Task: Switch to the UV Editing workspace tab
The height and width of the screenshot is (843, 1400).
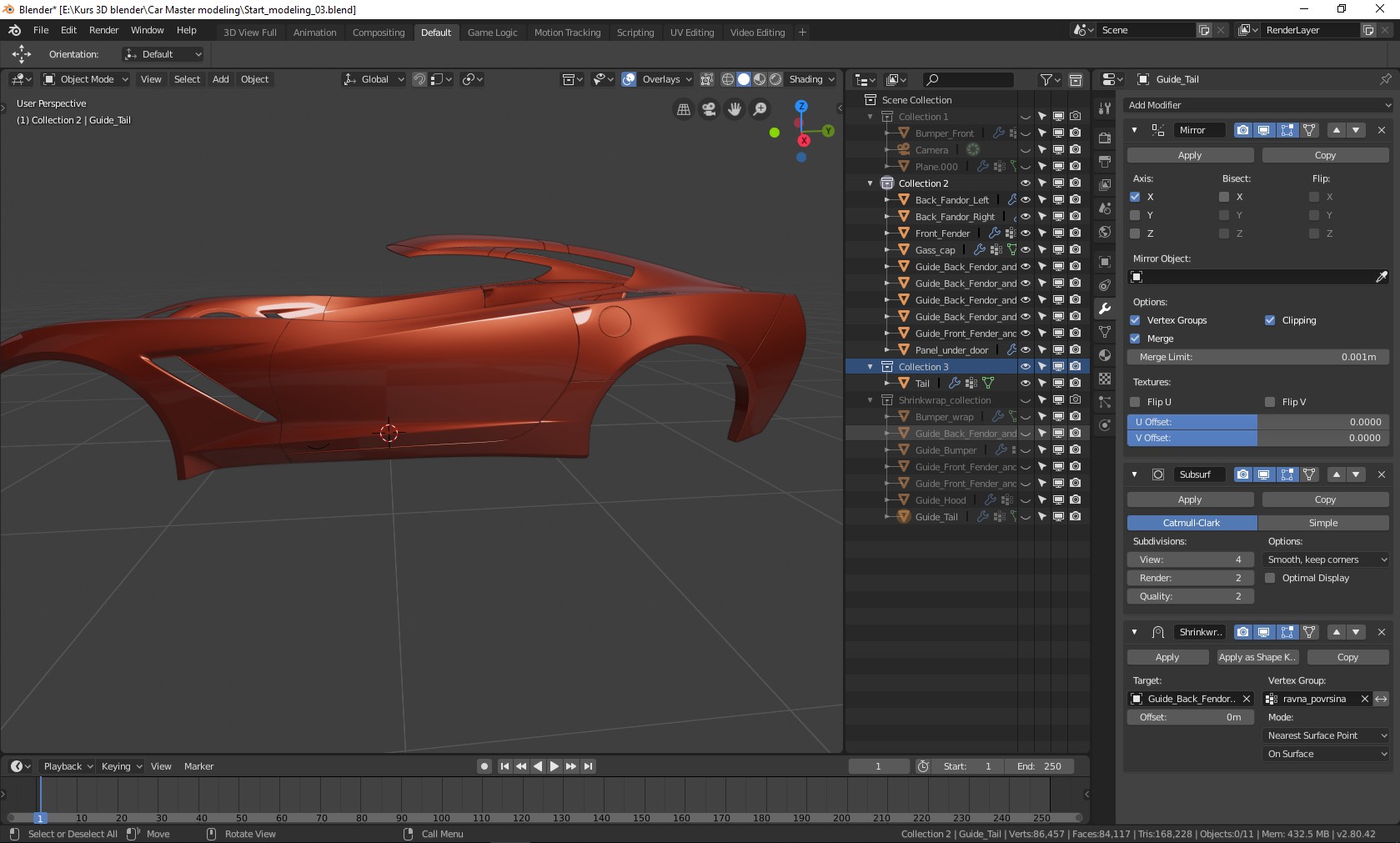Action: pos(692,33)
